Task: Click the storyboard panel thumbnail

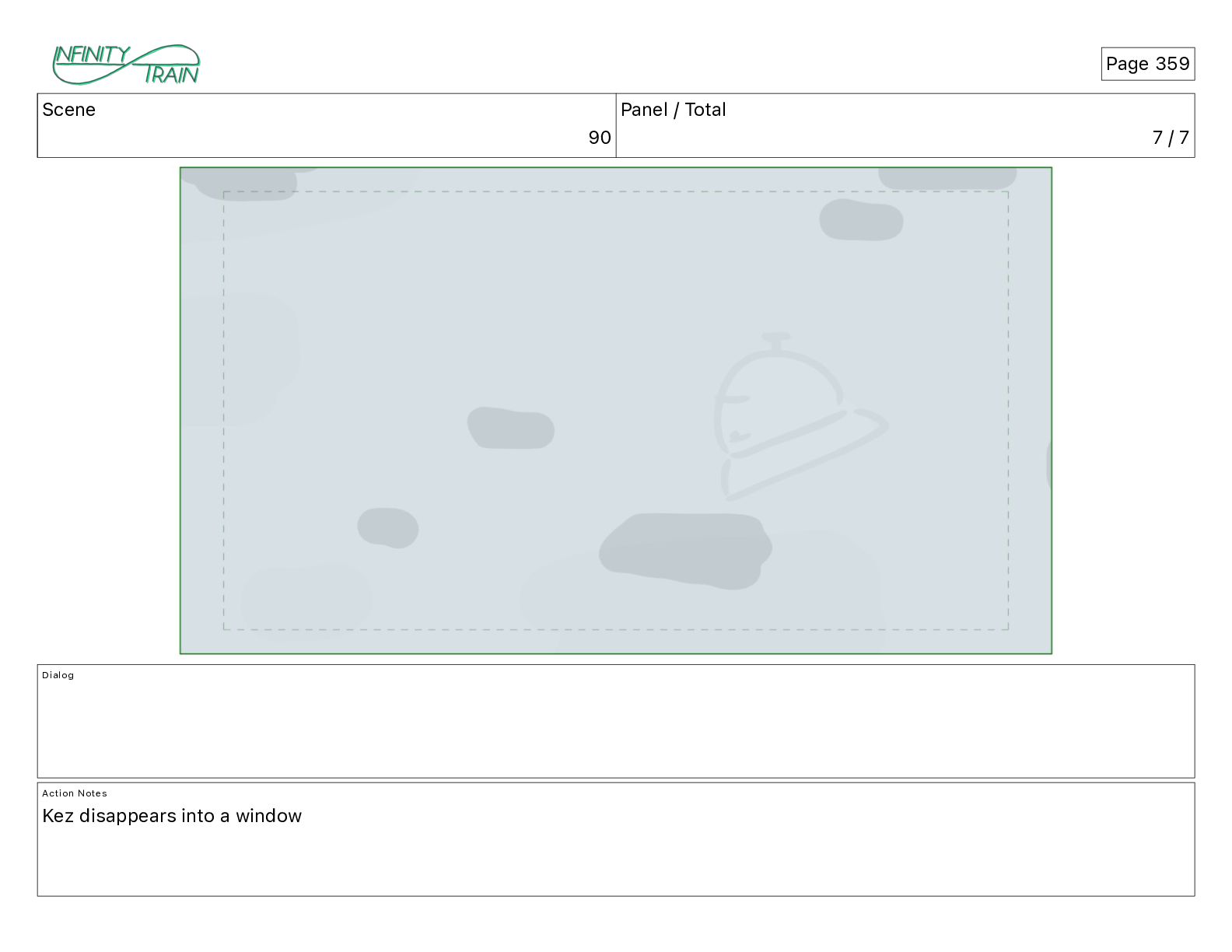Action: [x=616, y=411]
